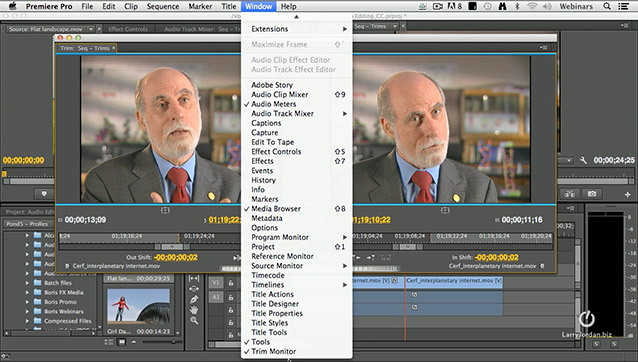Viewport: 638px width, 362px height.
Task: Click safe margins icon under left trim view
Action: (165, 210)
